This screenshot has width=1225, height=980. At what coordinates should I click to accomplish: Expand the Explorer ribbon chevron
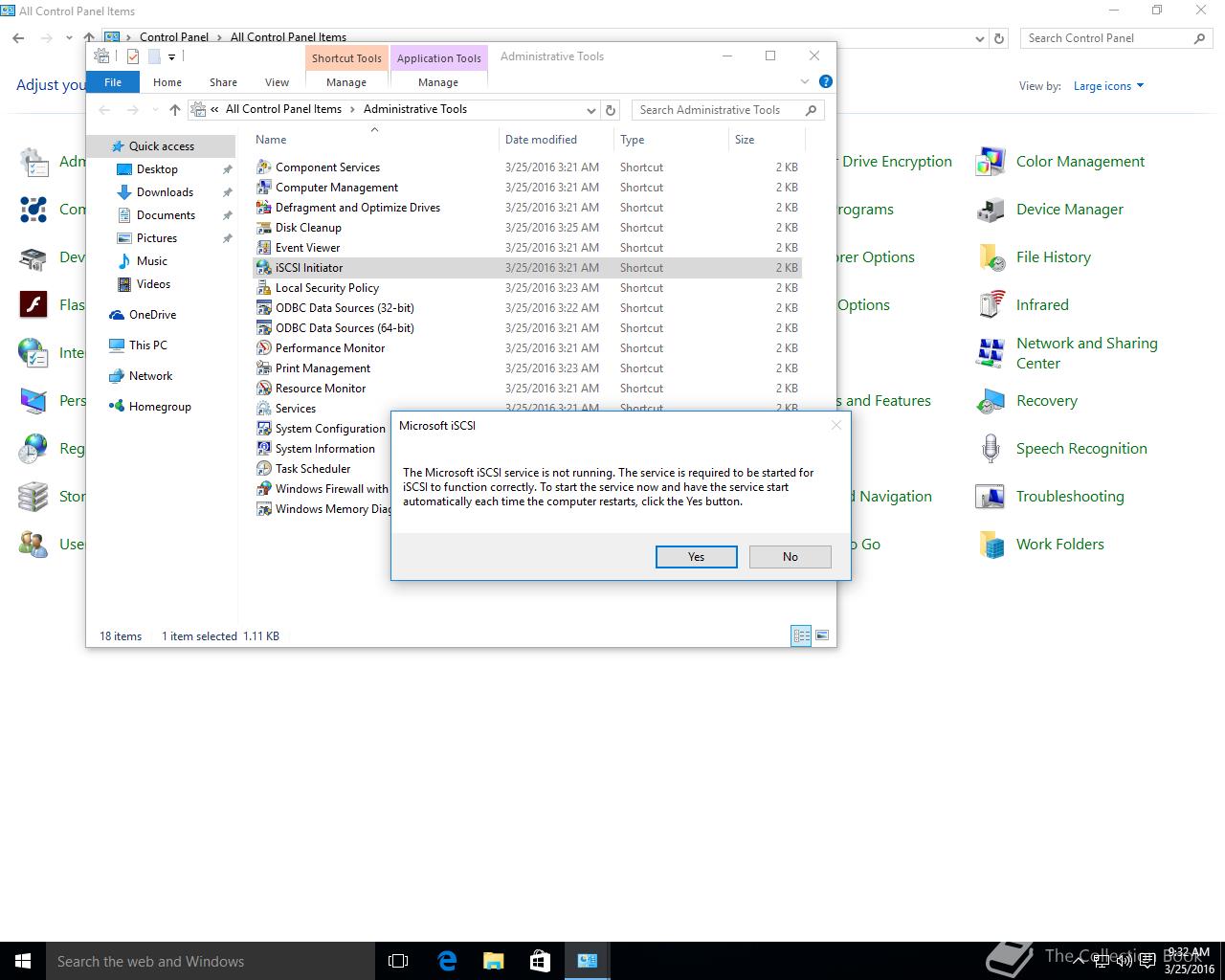805,81
